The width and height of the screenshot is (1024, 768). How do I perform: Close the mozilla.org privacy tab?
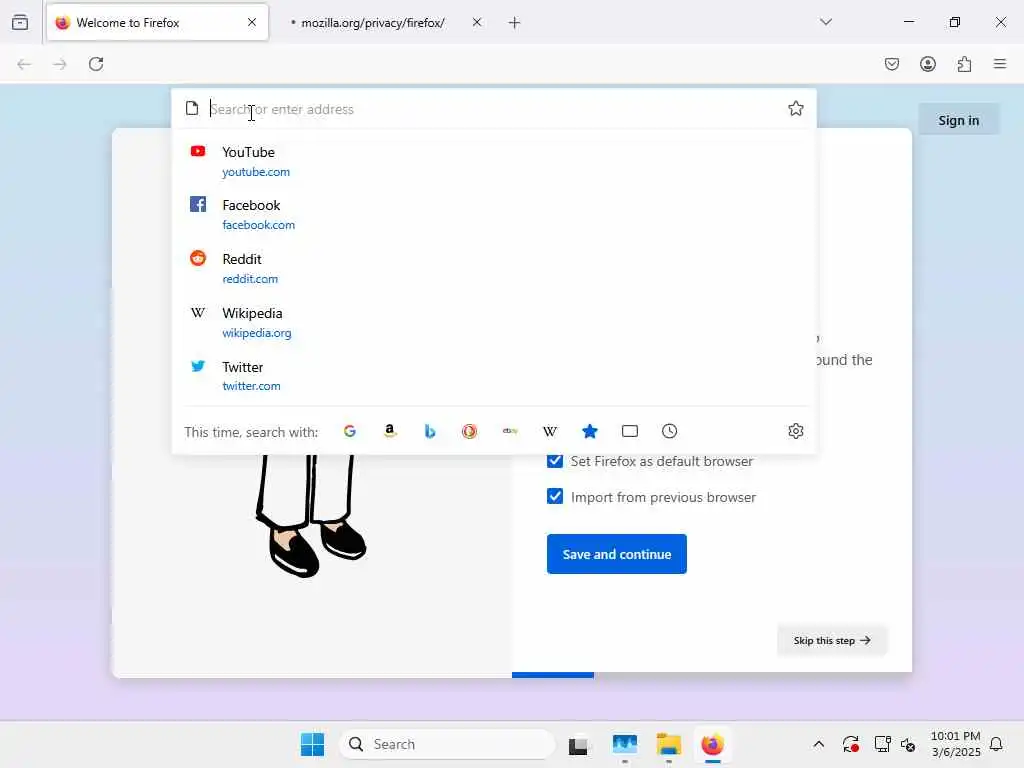[x=477, y=22]
